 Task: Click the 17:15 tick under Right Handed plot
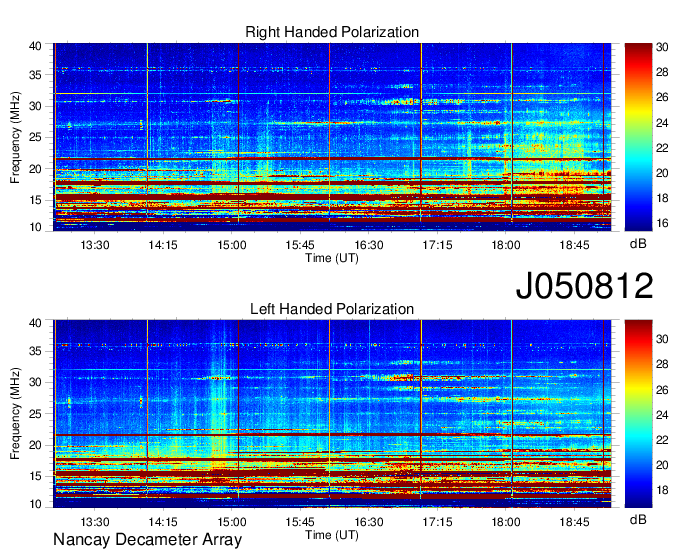point(437,245)
